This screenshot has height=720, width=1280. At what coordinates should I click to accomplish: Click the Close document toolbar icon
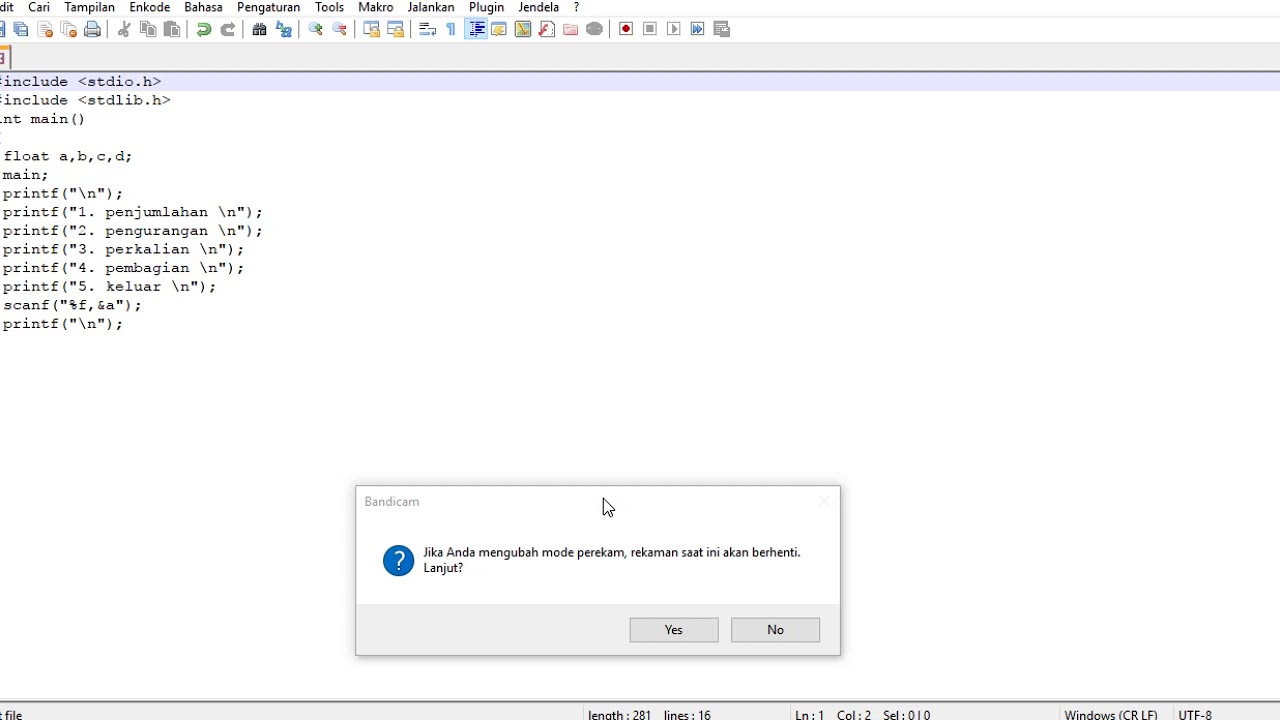(45, 29)
